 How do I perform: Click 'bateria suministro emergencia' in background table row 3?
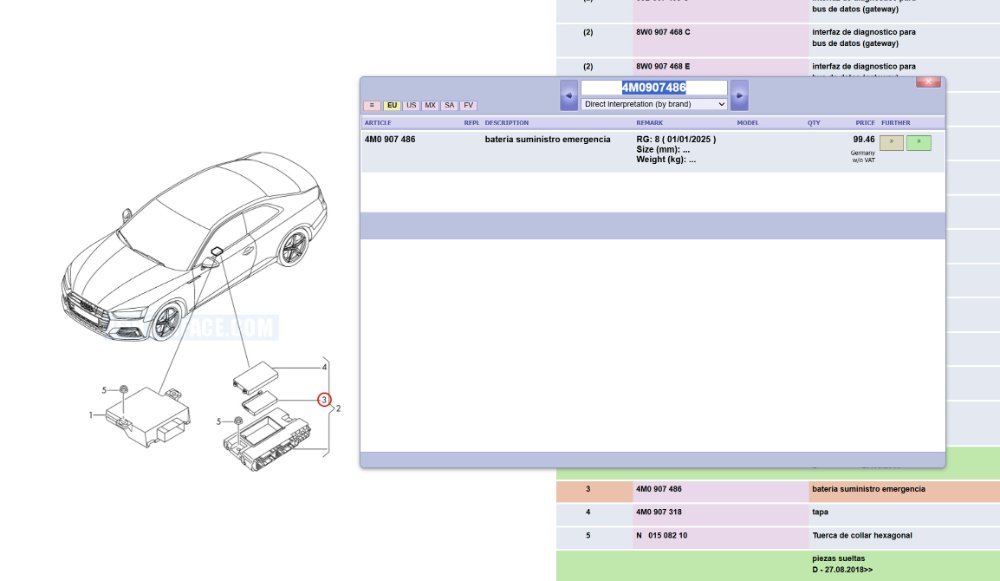869,489
